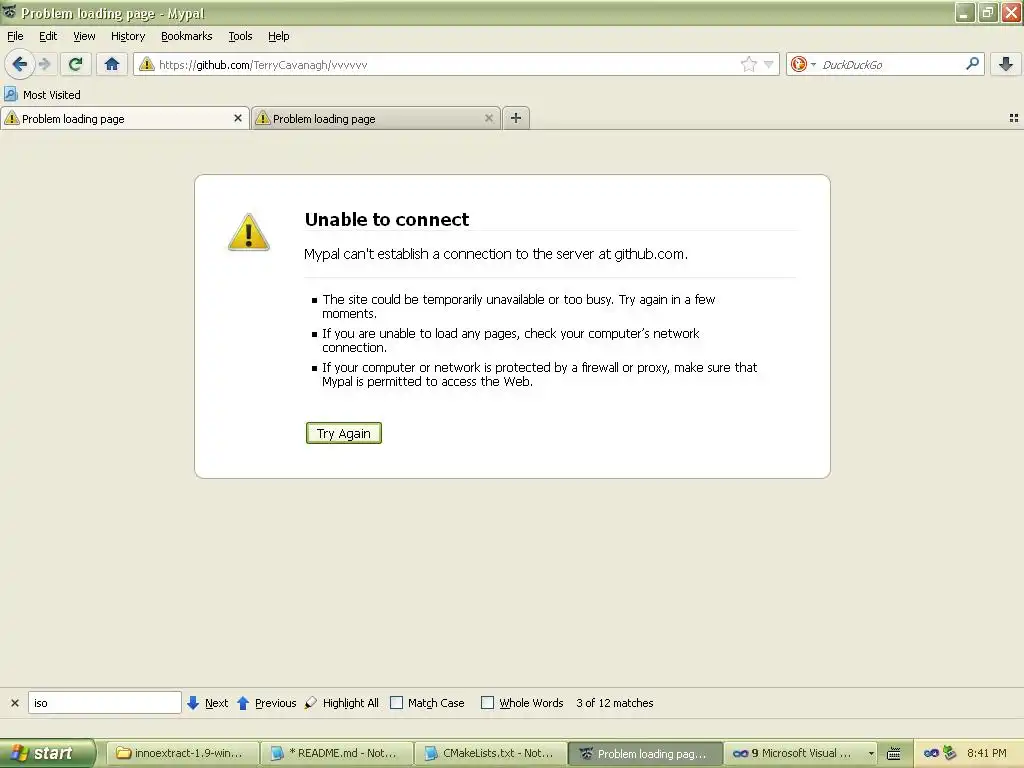Enable the Match Case checkbox
Viewport: 1024px width, 768px height.
point(396,703)
